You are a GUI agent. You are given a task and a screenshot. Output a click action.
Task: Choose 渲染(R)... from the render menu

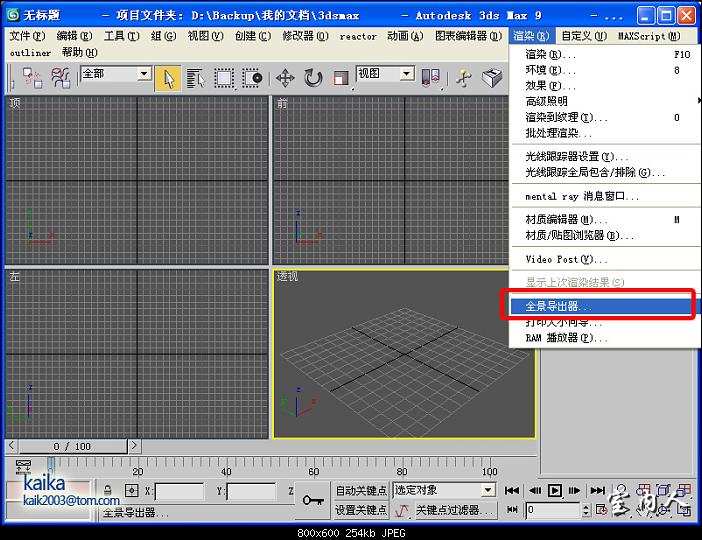click(605, 55)
